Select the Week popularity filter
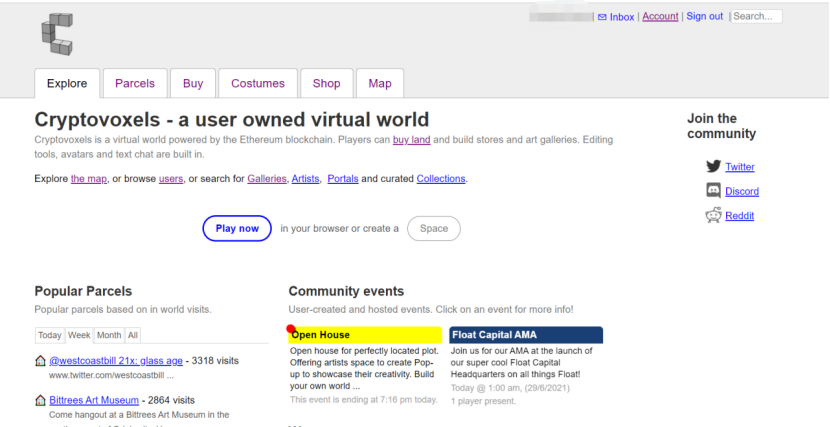 (x=79, y=335)
